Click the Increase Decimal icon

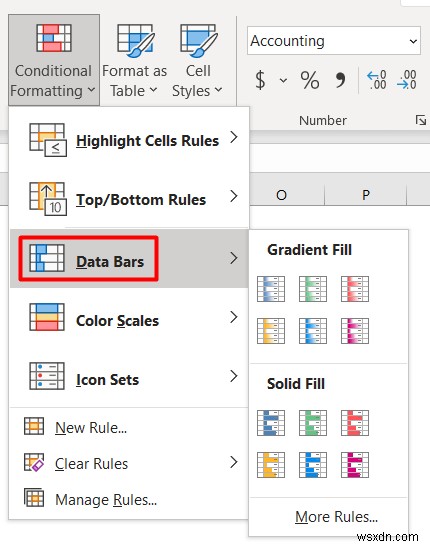point(377,80)
